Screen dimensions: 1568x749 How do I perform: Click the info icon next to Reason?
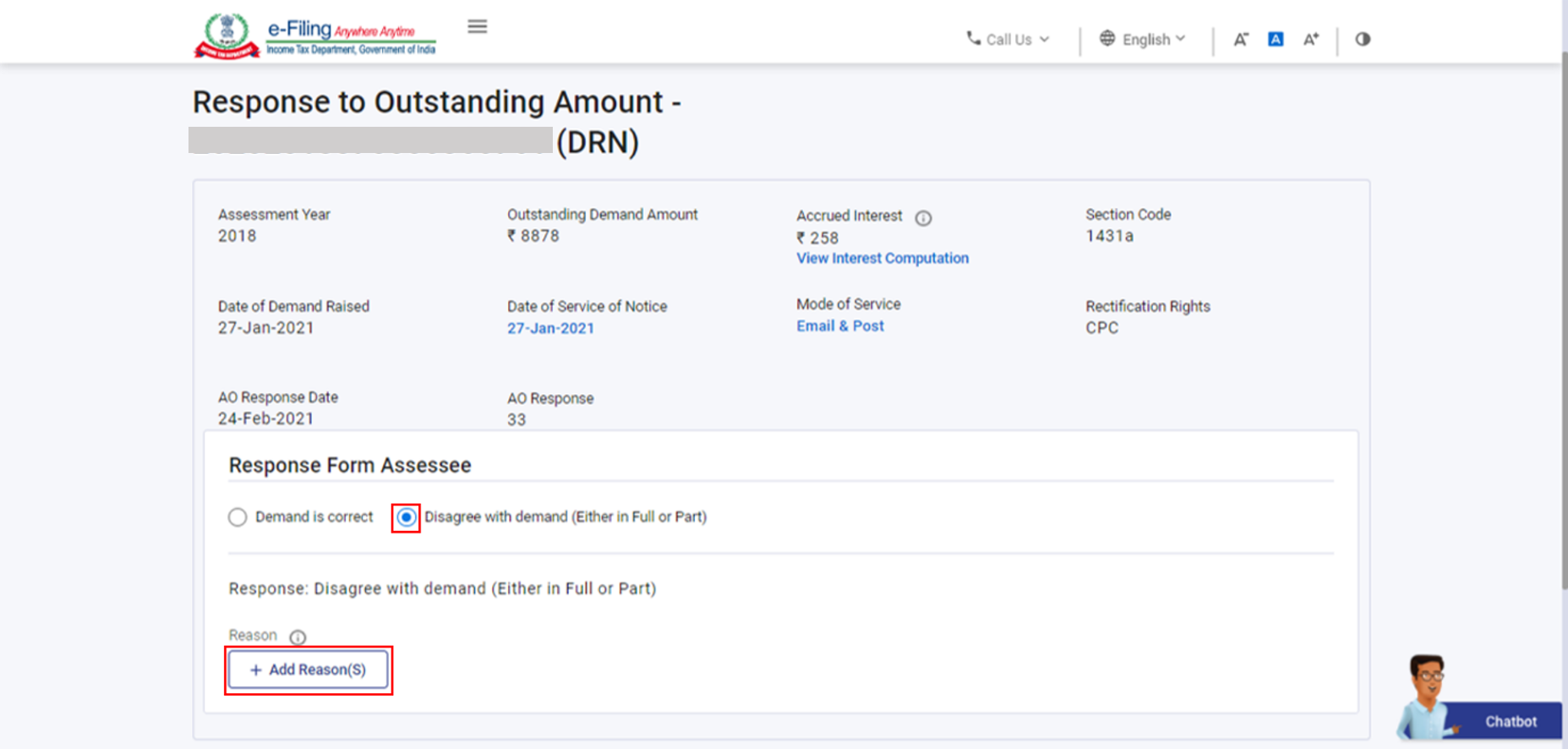point(298,637)
